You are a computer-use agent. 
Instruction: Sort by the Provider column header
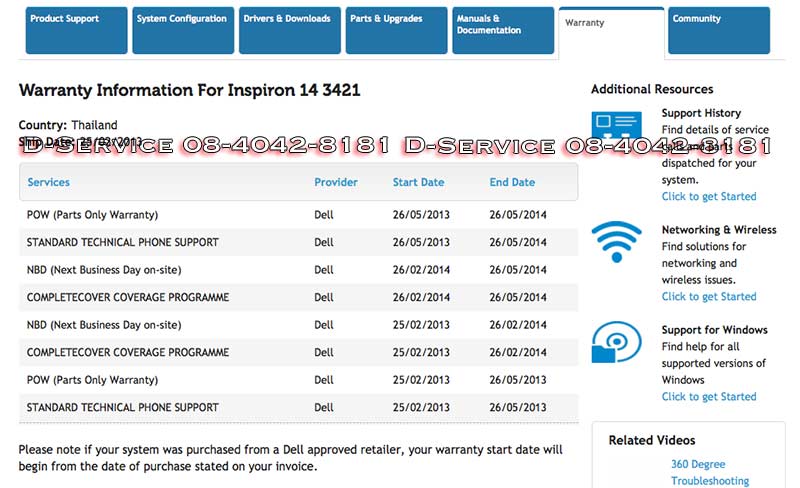336,182
